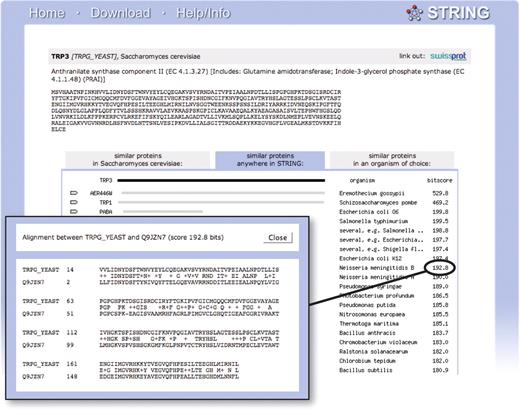Click the bitscore column header

pos(439,180)
